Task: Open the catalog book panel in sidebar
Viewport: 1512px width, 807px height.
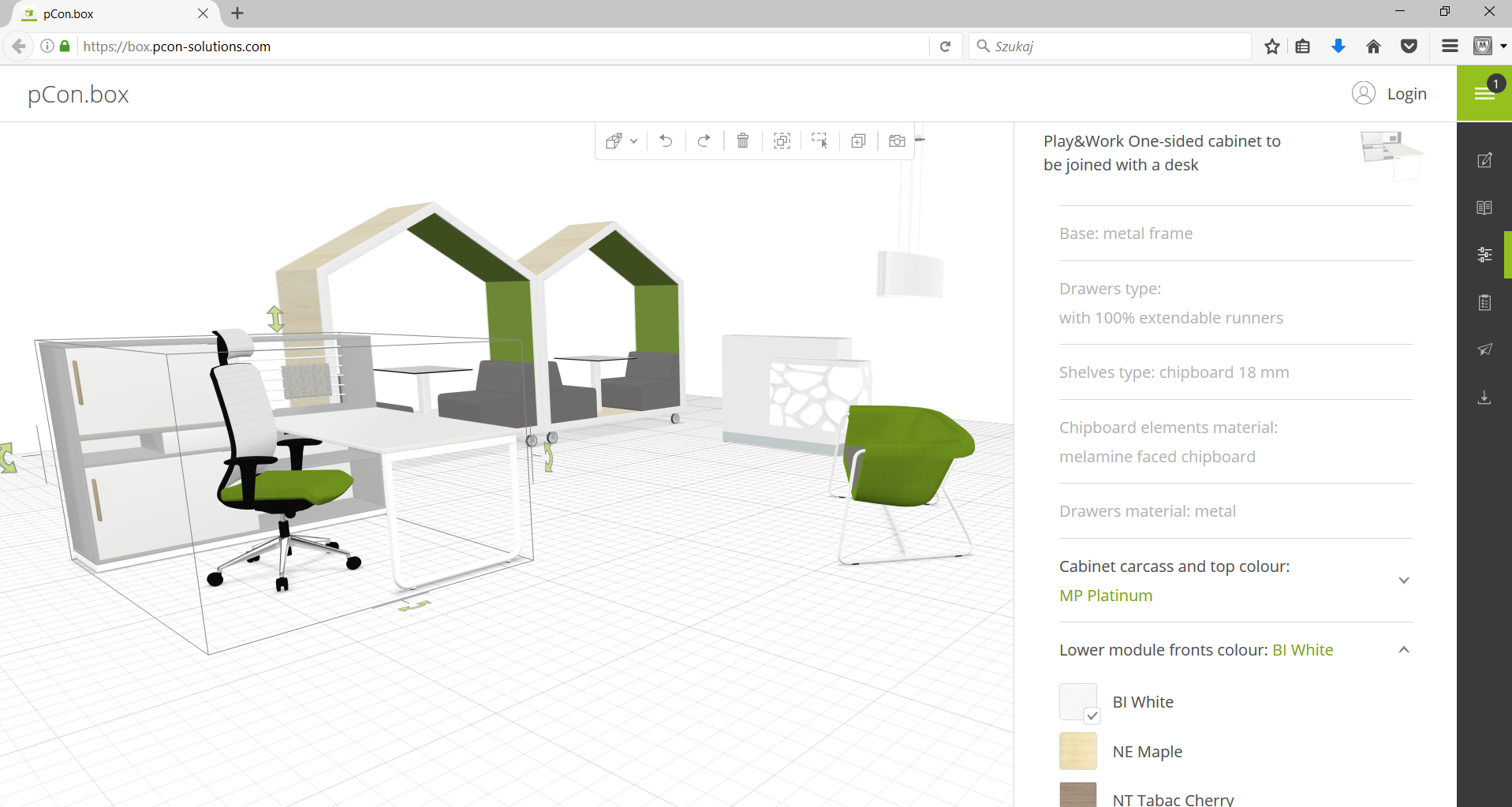Action: tap(1484, 207)
